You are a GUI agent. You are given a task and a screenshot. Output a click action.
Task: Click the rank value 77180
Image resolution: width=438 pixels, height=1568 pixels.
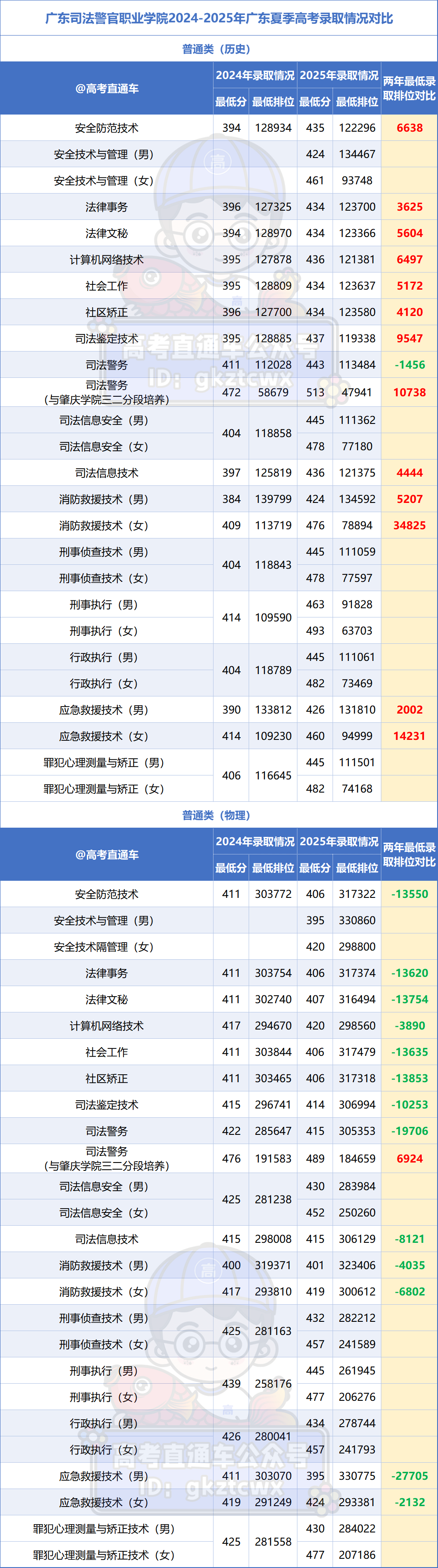(357, 446)
